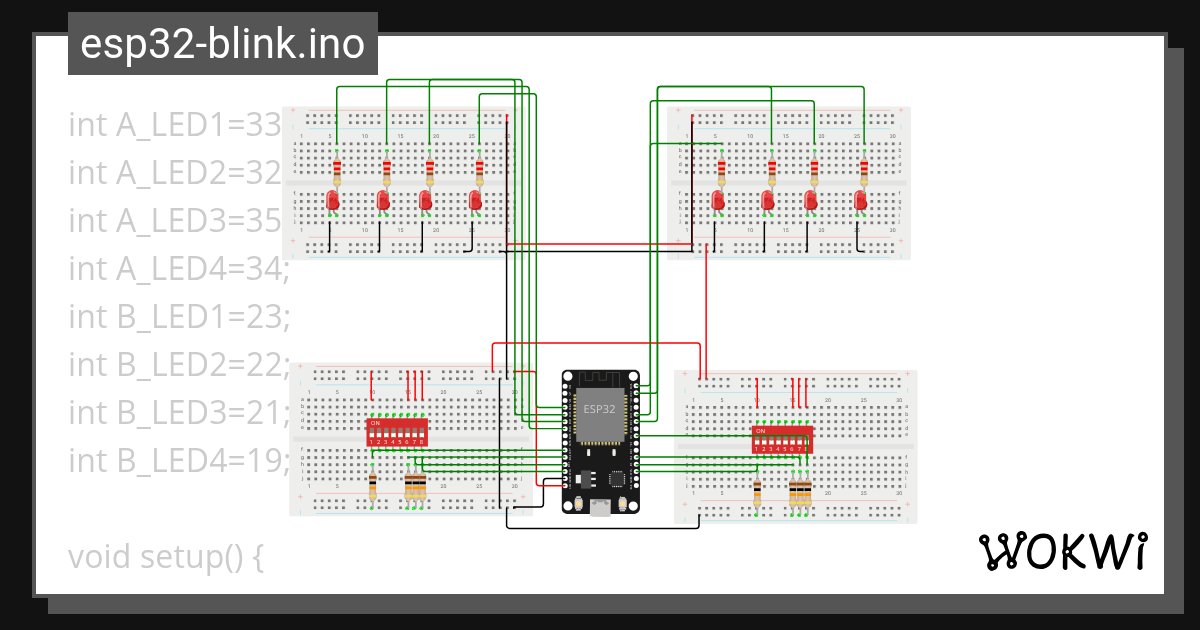Select the right 8-position DIP switch component
Image resolution: width=1200 pixels, height=630 pixels.
782,440
